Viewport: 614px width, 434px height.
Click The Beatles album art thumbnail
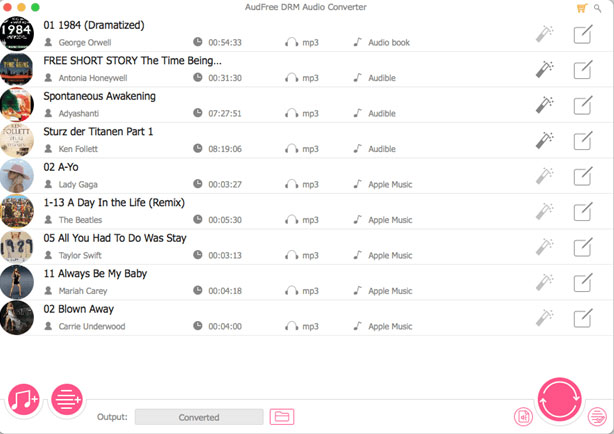(x=17, y=211)
